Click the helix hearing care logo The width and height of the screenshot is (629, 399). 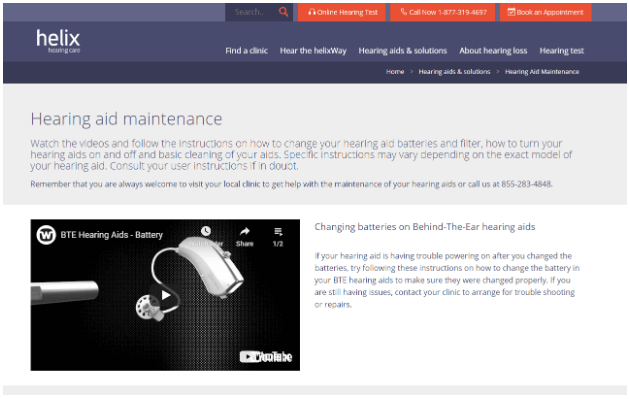tap(58, 41)
